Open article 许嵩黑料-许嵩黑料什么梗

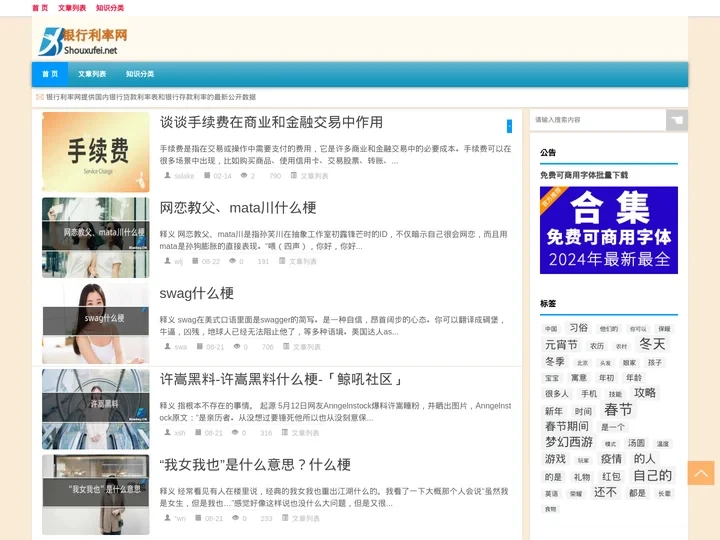click(x=281, y=379)
